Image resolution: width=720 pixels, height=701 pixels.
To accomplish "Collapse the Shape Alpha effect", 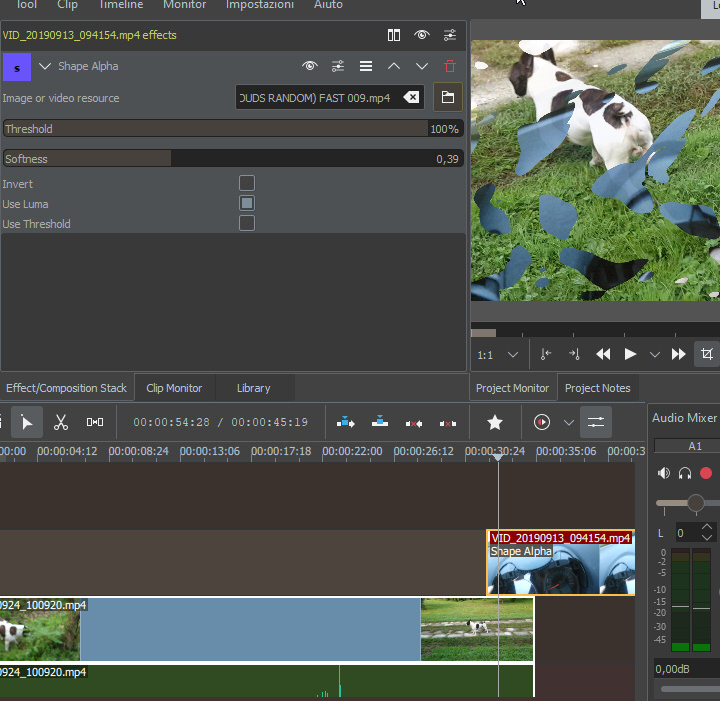I will coord(45,67).
